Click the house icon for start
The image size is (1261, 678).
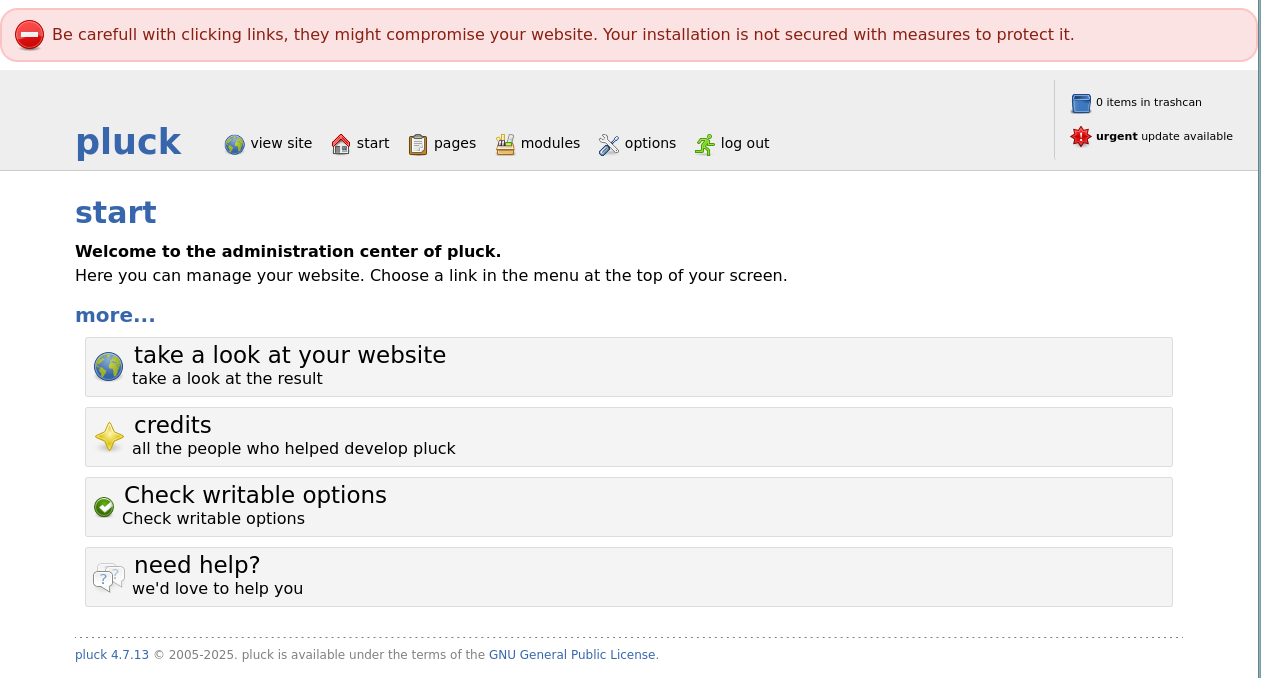[341, 145]
